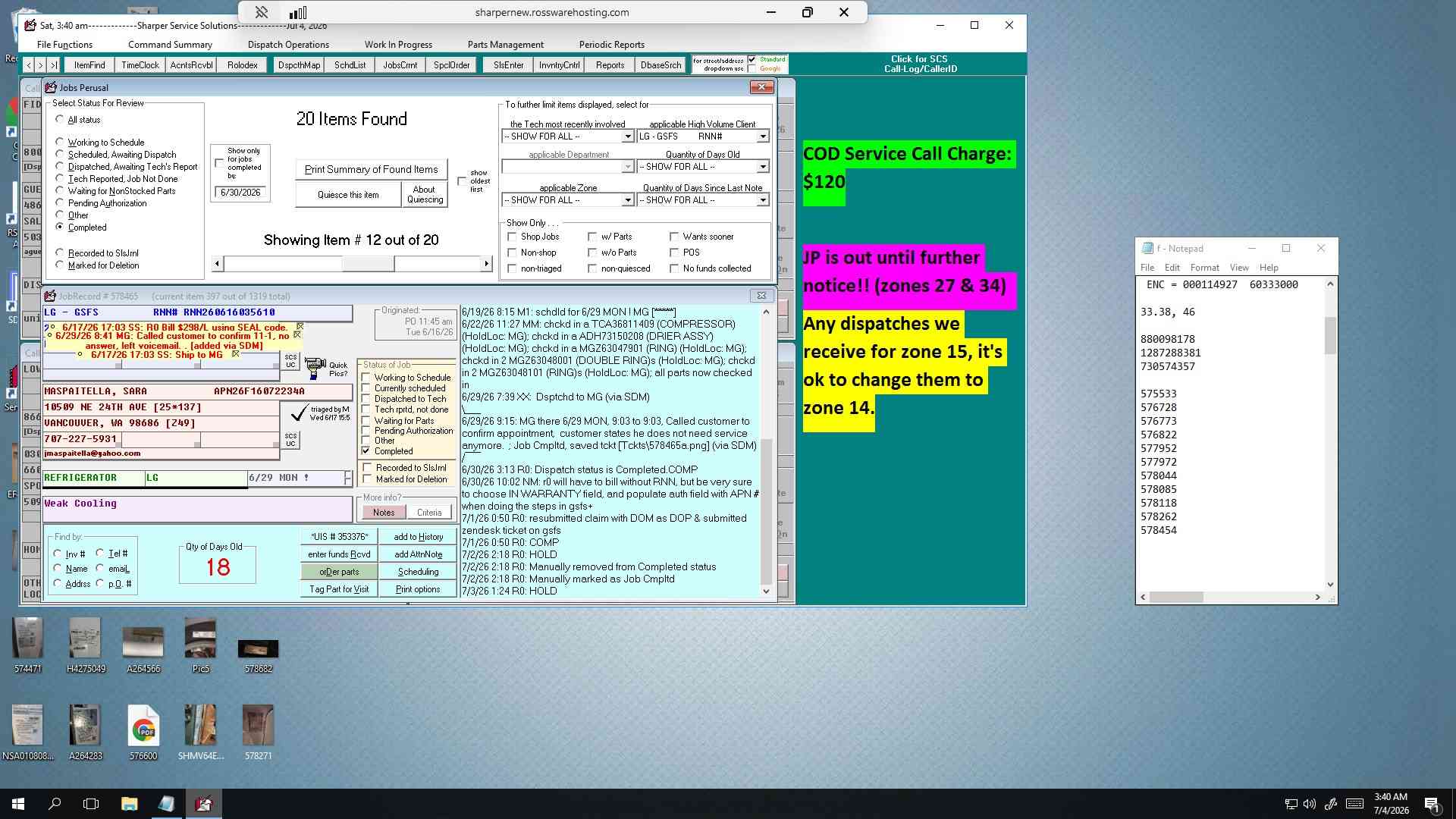This screenshot has width=1456, height=819.
Task: Open the action center notification icon
Action: (x=1432, y=804)
